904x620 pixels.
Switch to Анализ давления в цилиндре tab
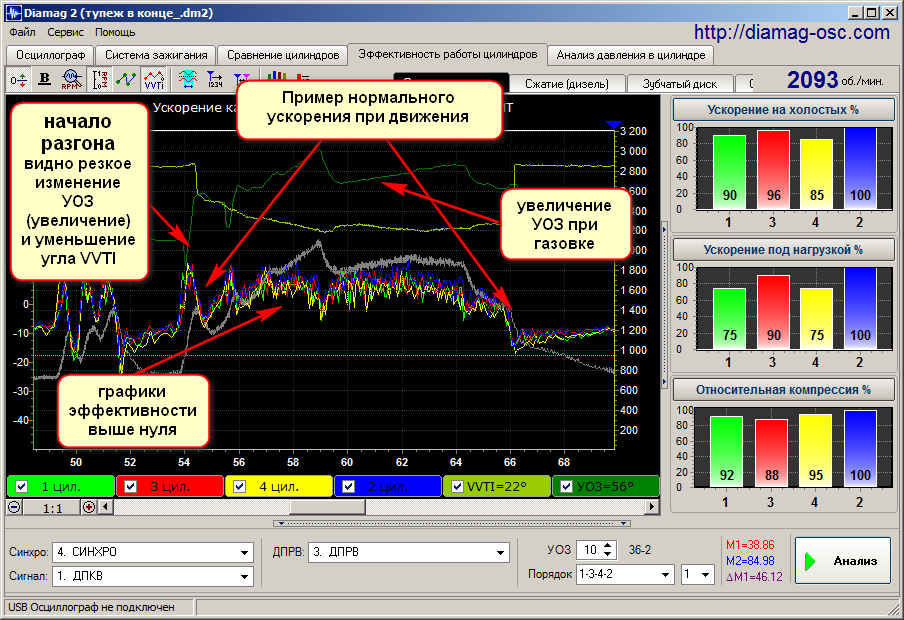coord(631,55)
